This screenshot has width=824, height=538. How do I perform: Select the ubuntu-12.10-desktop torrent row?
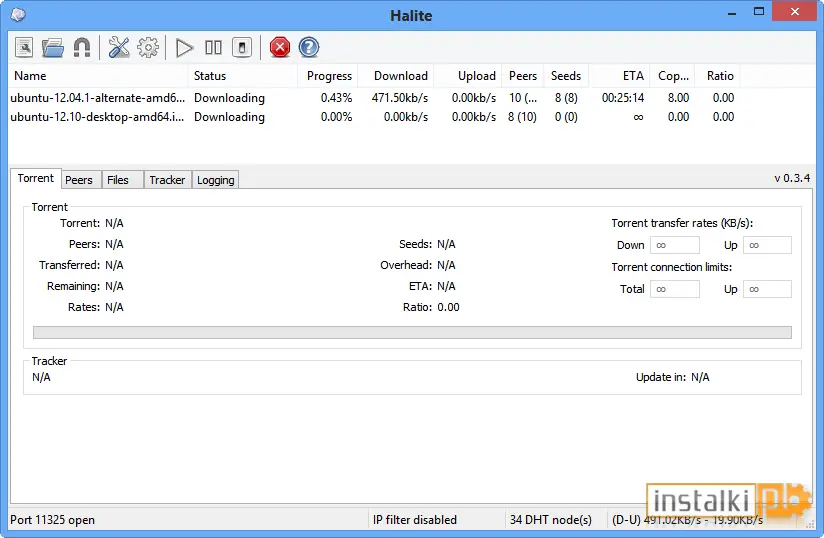[372, 117]
